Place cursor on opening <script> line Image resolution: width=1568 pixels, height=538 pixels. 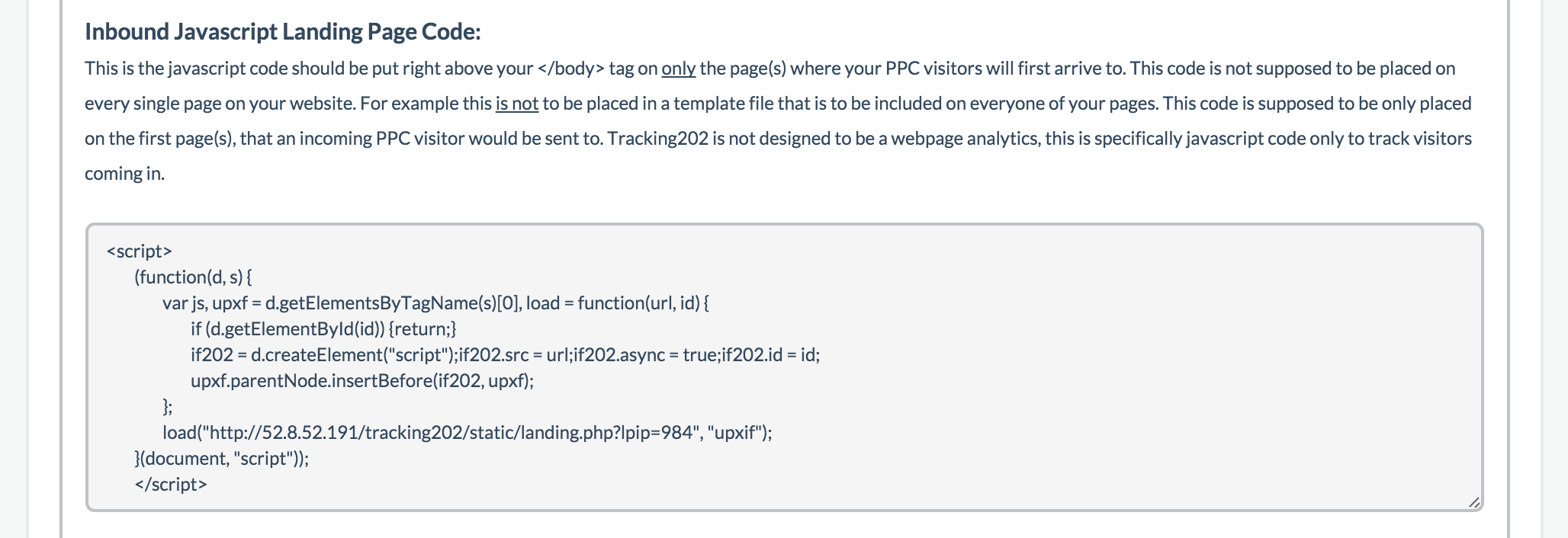click(140, 251)
